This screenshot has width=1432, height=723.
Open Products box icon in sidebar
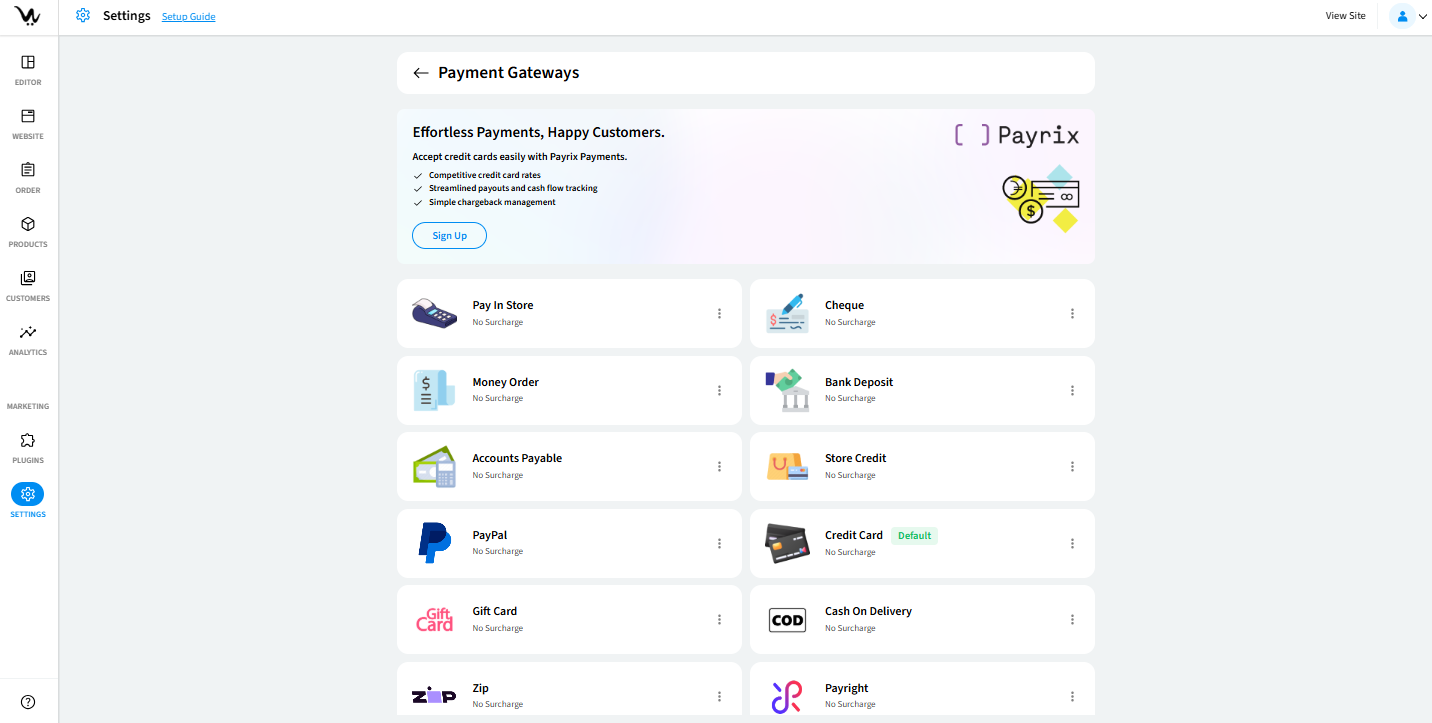pyautogui.click(x=28, y=225)
